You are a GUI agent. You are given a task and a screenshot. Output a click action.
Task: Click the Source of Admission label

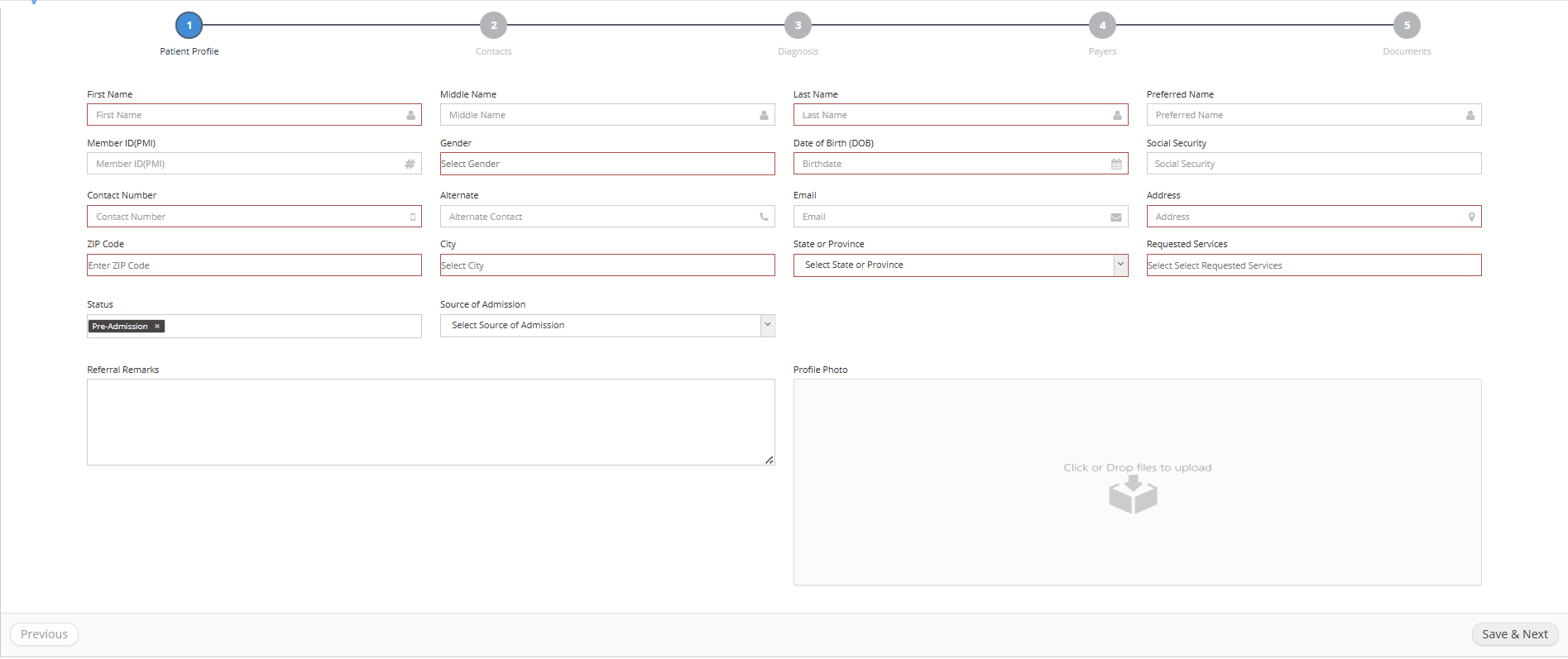pos(482,304)
